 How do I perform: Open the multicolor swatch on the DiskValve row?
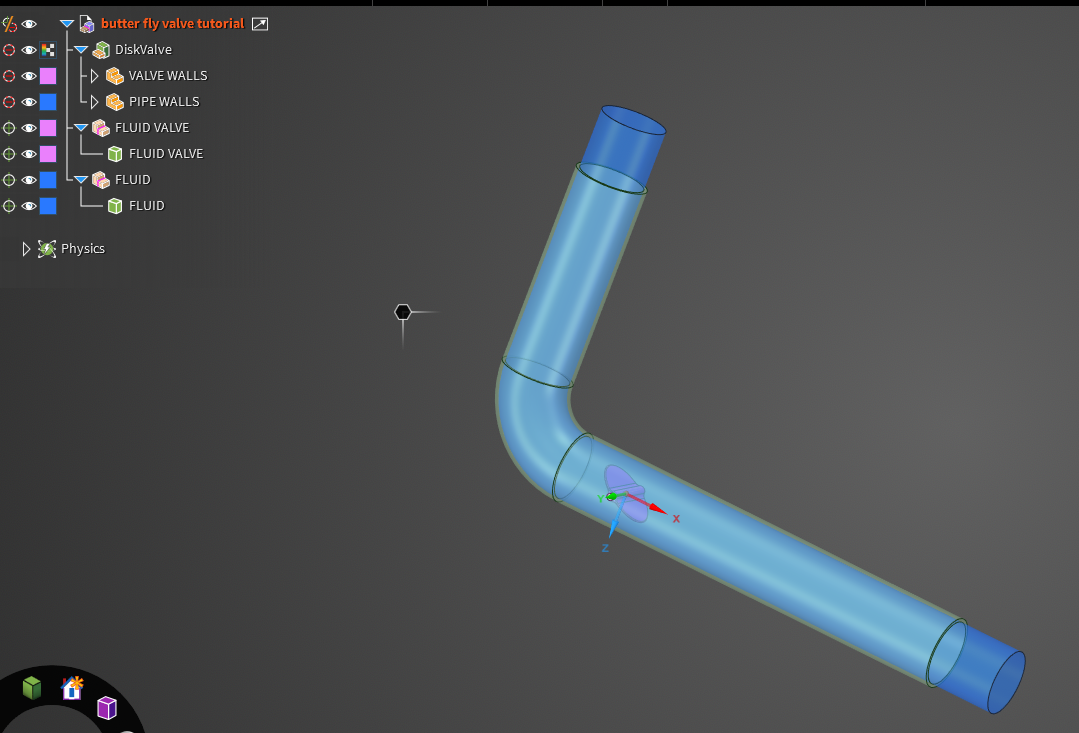(x=48, y=50)
